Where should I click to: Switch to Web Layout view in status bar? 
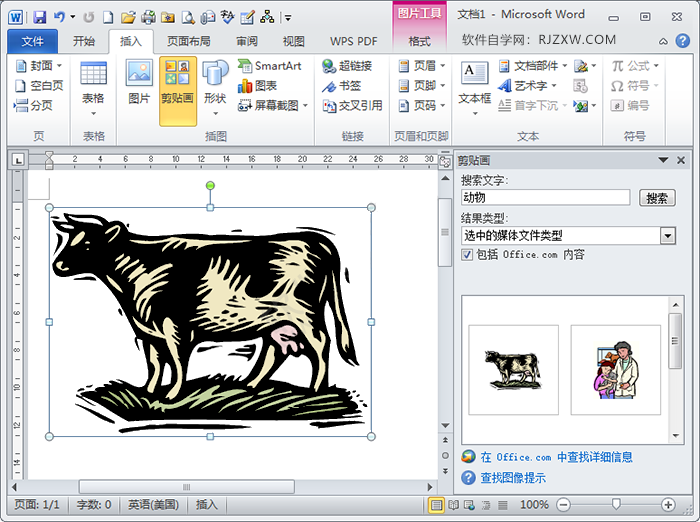tap(469, 505)
